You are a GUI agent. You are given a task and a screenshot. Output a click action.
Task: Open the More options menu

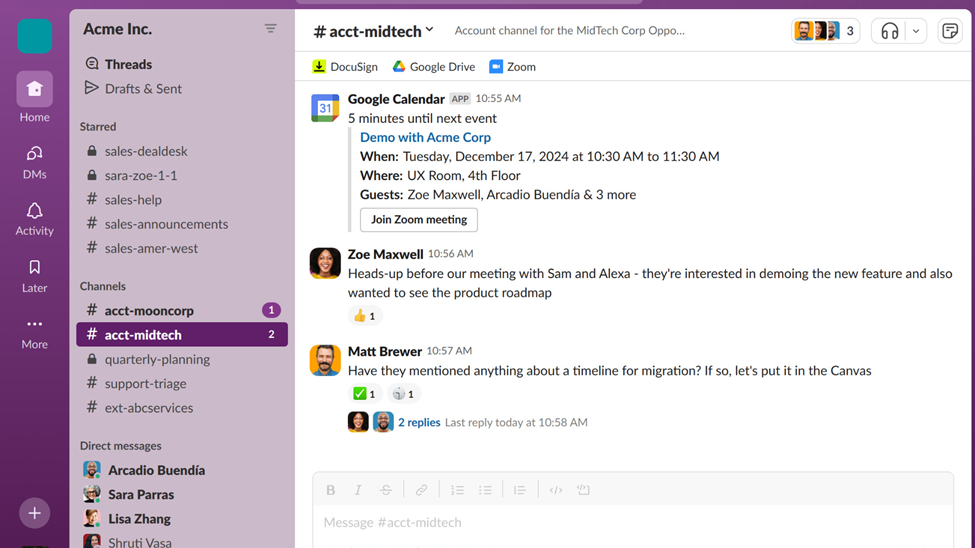pyautogui.click(x=34, y=333)
